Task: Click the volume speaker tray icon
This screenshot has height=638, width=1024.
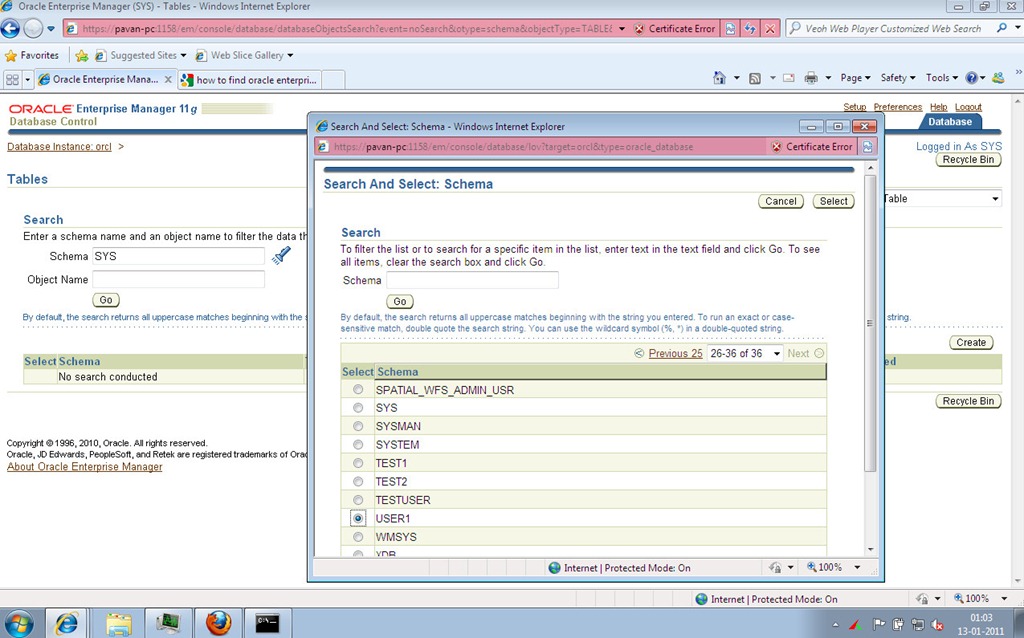Action: [937, 624]
